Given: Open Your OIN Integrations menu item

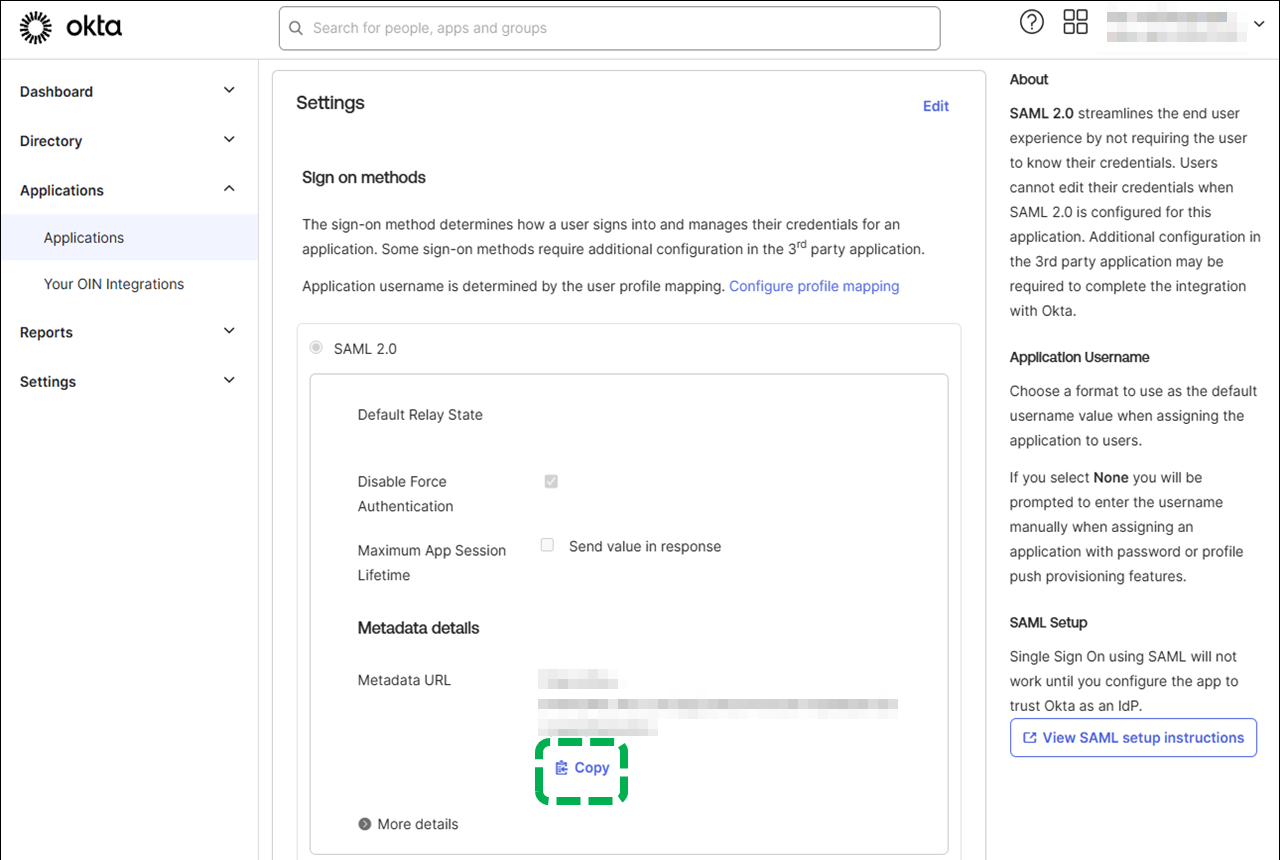Looking at the screenshot, I should pyautogui.click(x=114, y=284).
